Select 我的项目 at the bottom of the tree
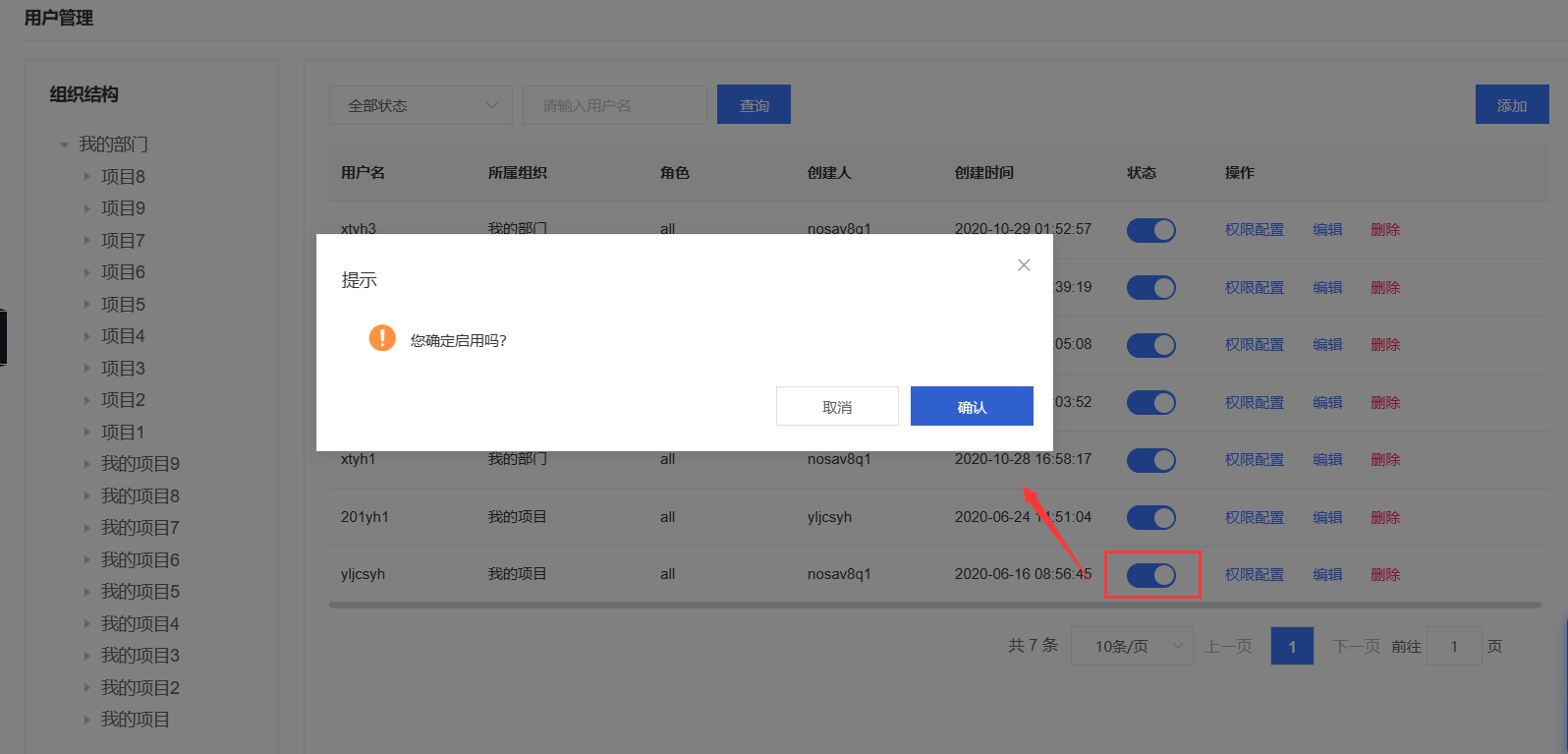1568x754 pixels. point(136,720)
